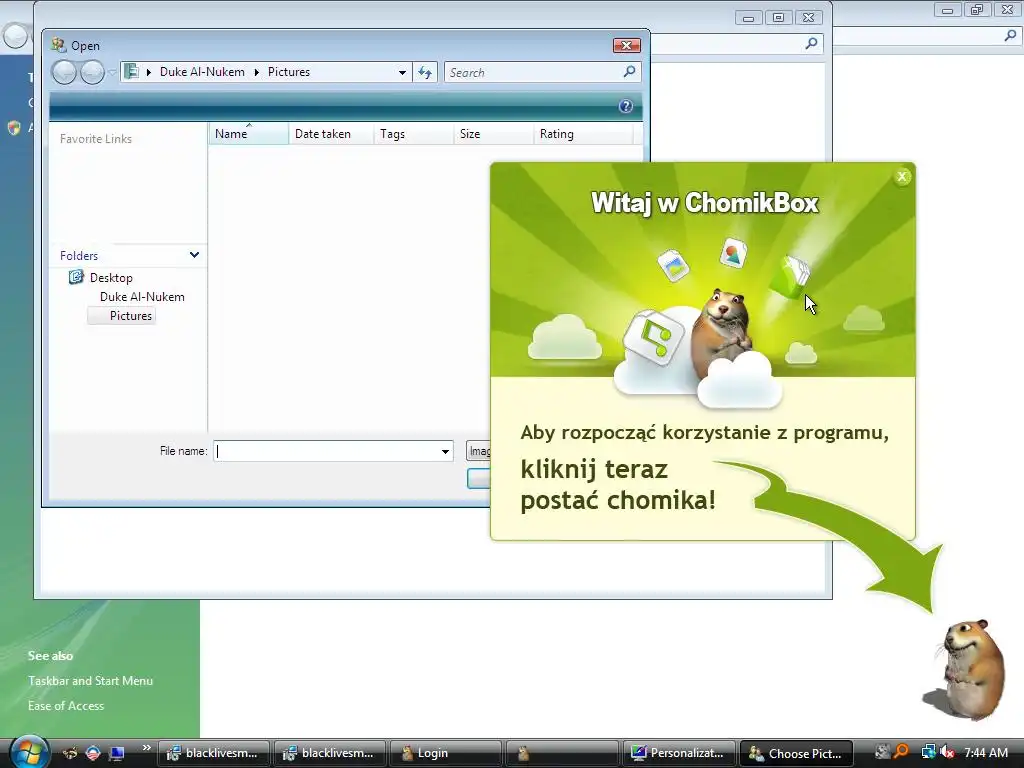Click the muted volume tray icon

(947, 752)
